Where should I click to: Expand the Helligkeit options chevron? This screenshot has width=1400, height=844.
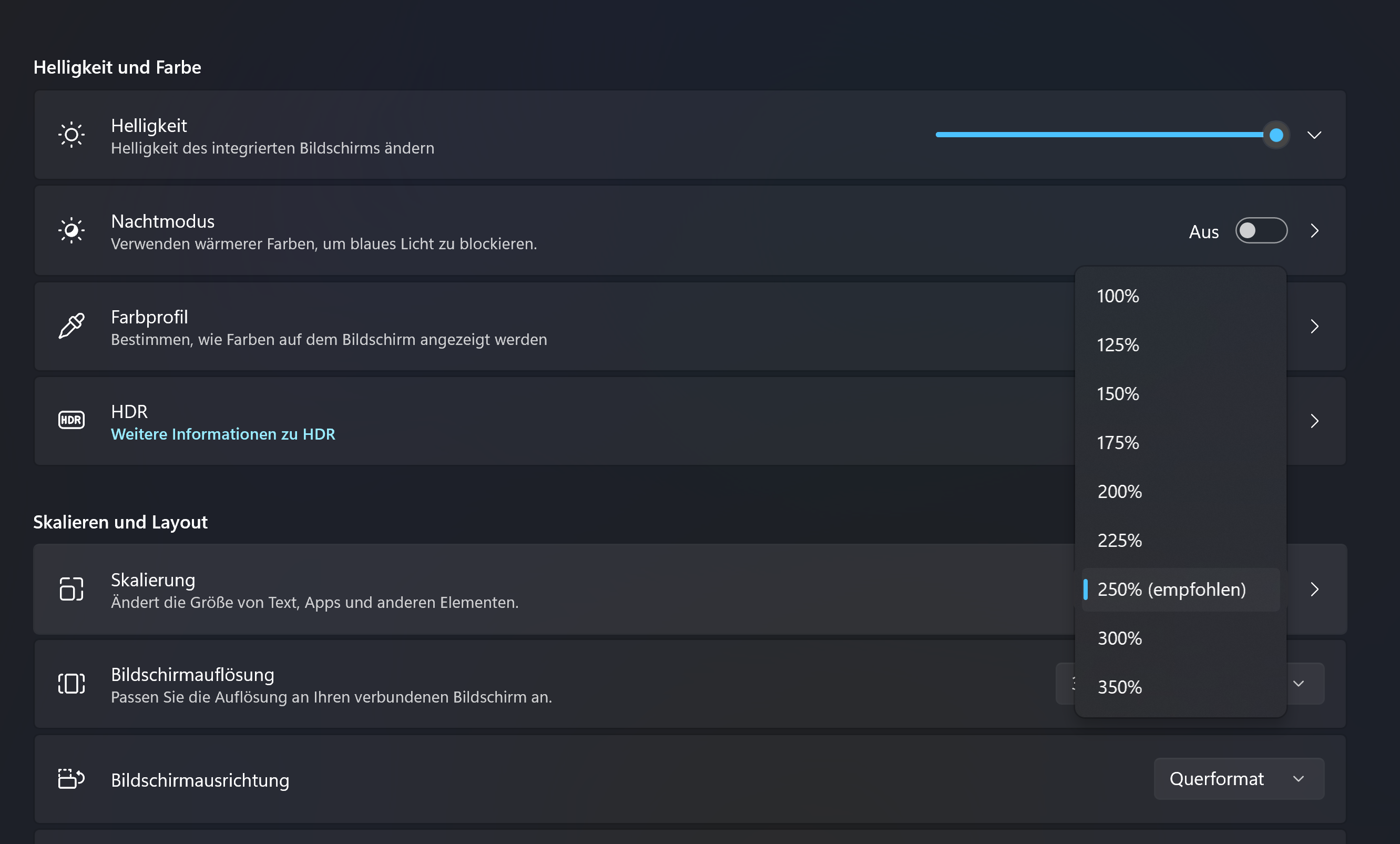(x=1314, y=135)
